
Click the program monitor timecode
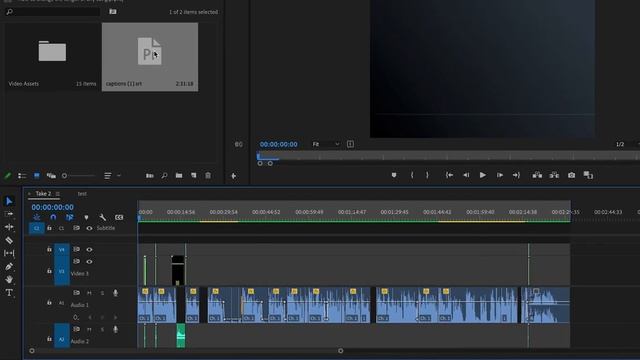click(278, 144)
